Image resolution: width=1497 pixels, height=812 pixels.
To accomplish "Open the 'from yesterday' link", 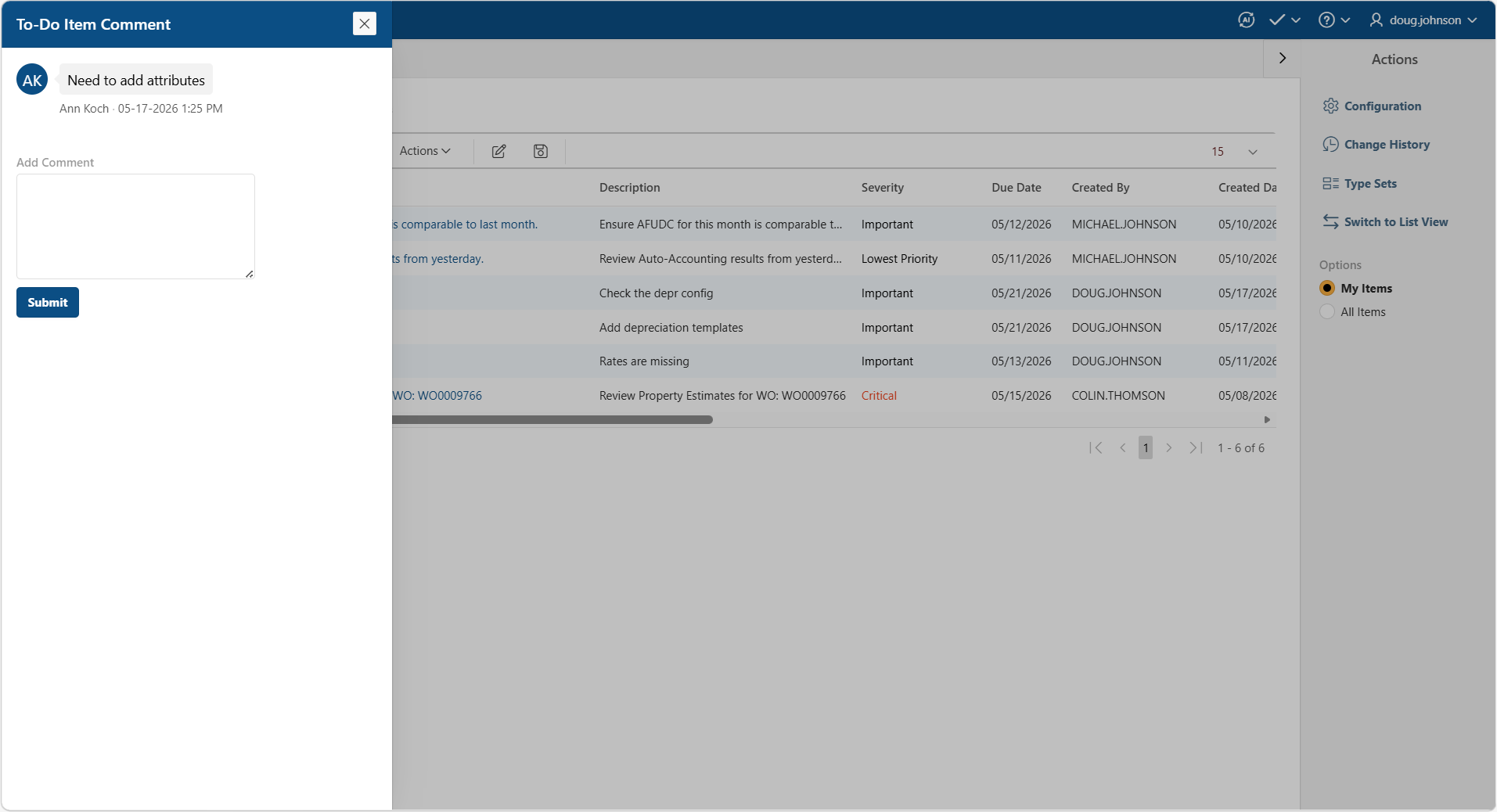I will click(438, 259).
